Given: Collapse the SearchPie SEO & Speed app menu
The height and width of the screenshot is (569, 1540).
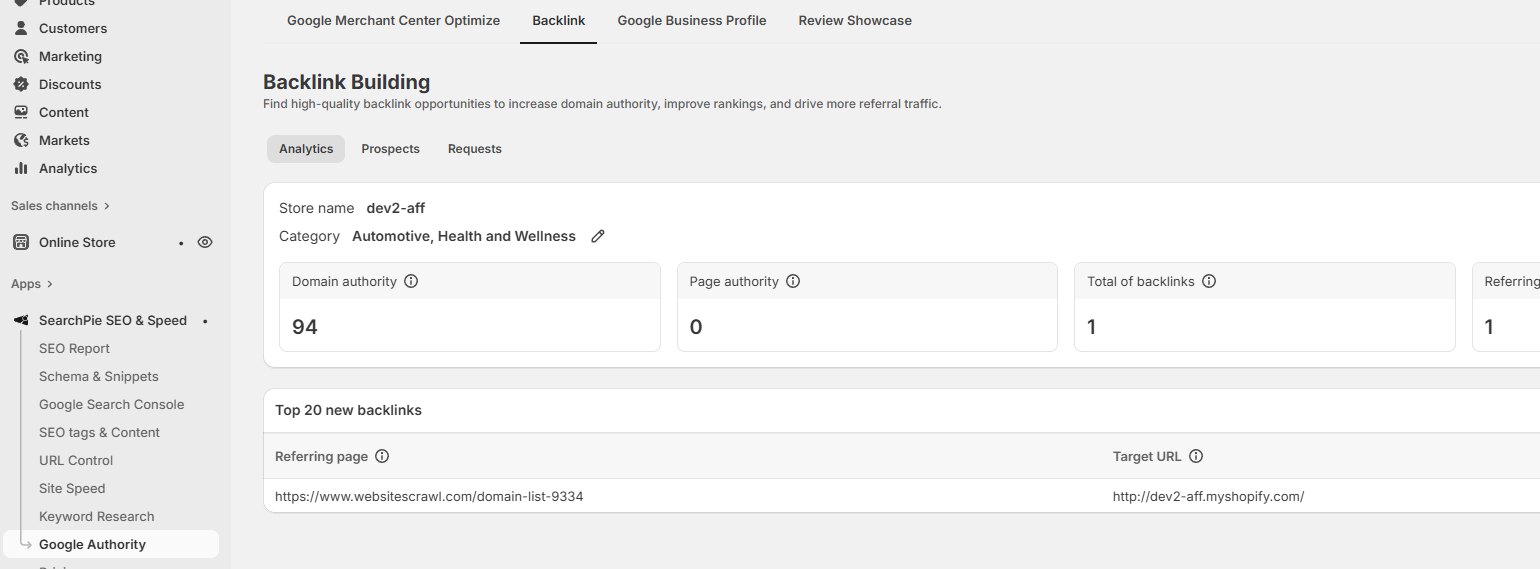Looking at the screenshot, I should coord(112,321).
